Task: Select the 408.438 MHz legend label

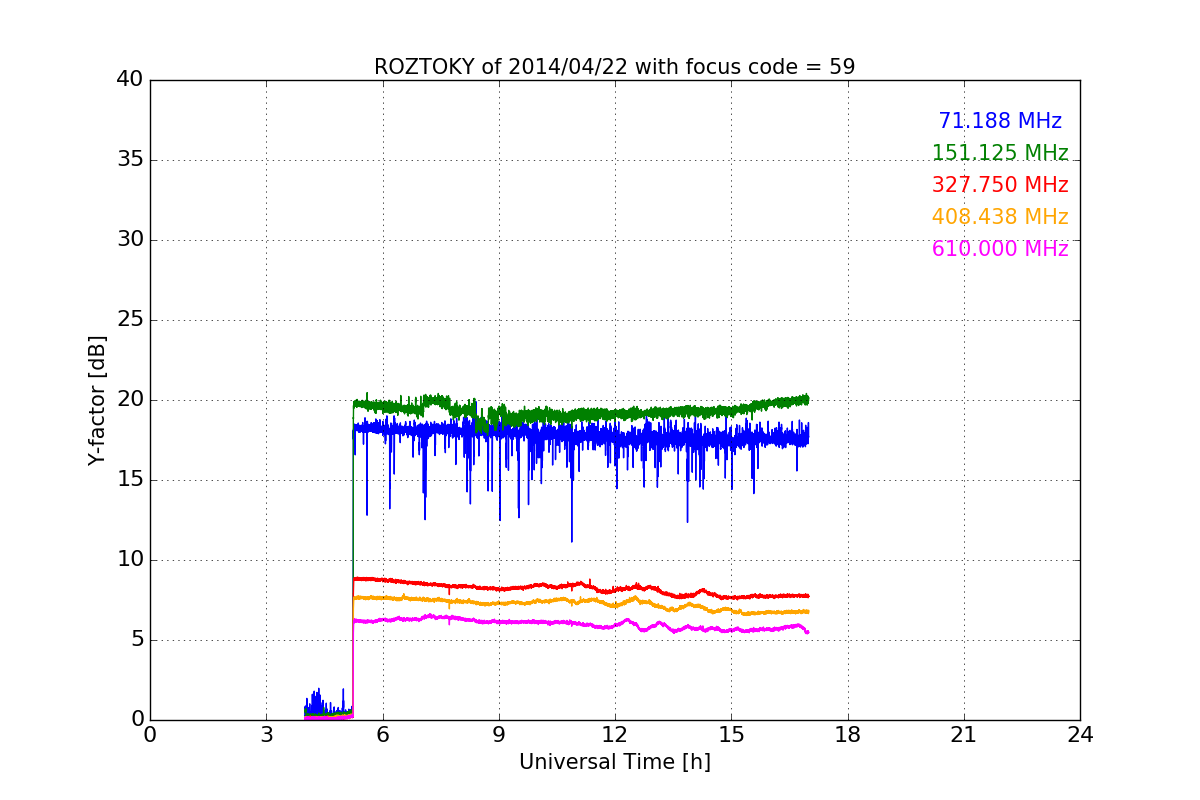Action: tap(1000, 217)
